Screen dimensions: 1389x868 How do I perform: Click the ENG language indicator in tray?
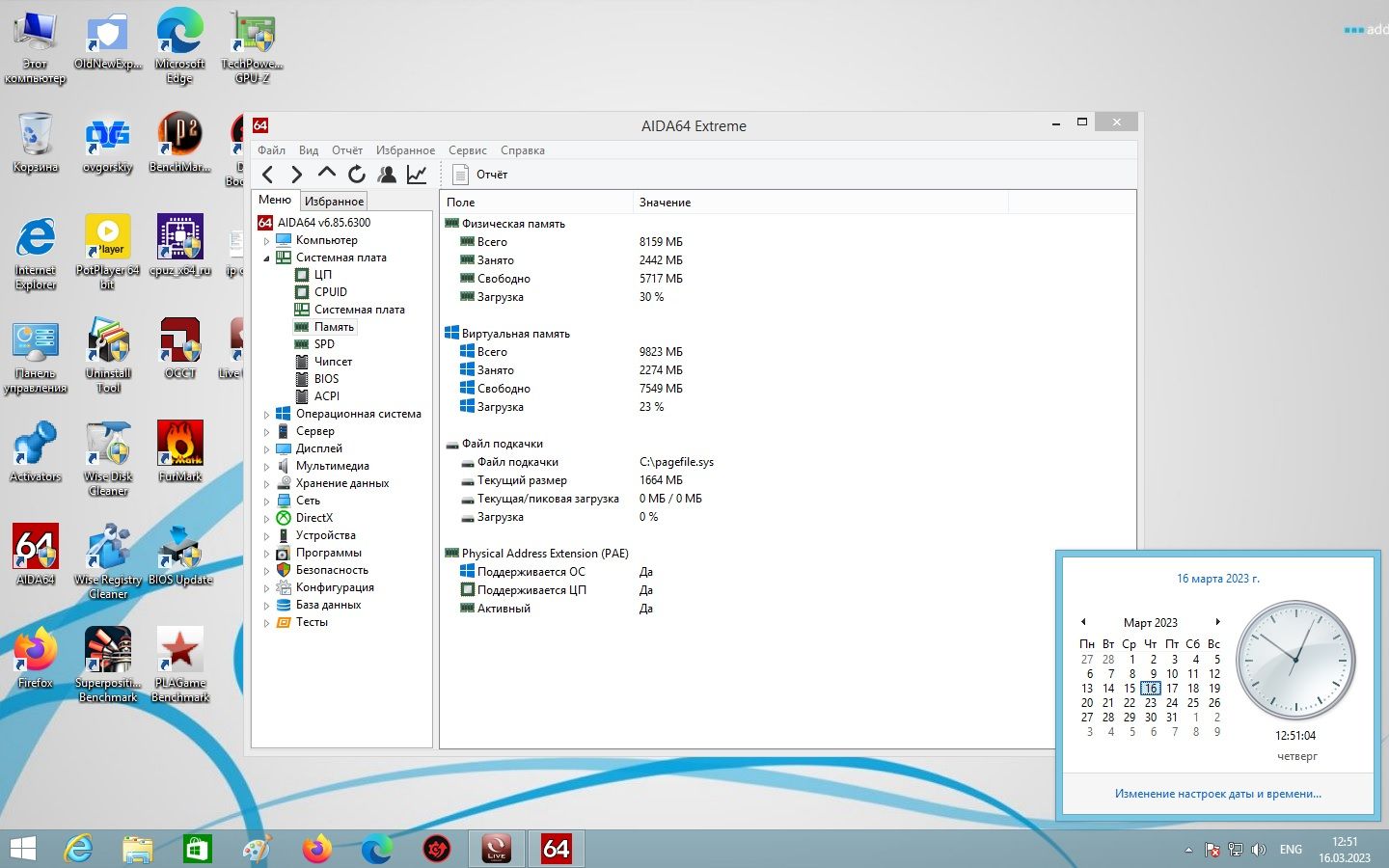(1291, 850)
